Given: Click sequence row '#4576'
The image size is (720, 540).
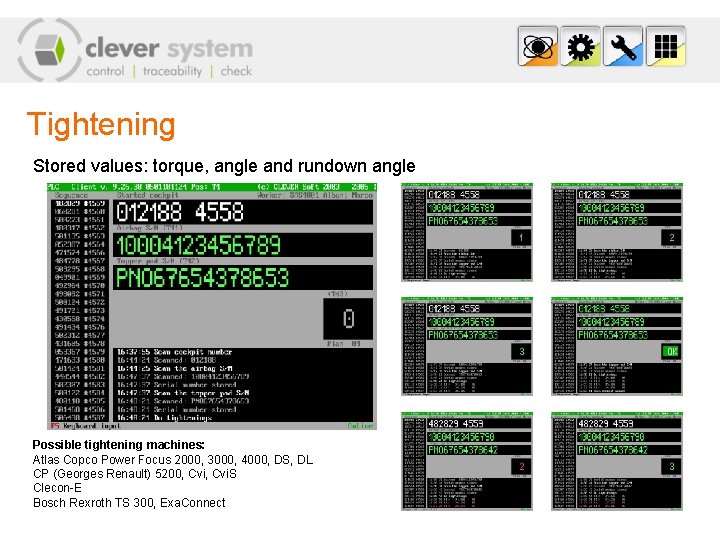Looking at the screenshot, I should (x=80, y=327).
